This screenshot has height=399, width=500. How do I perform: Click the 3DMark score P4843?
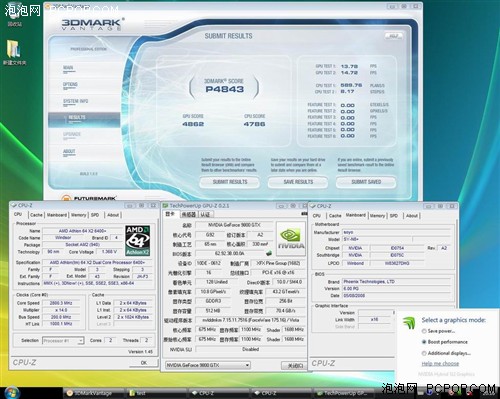click(224, 89)
